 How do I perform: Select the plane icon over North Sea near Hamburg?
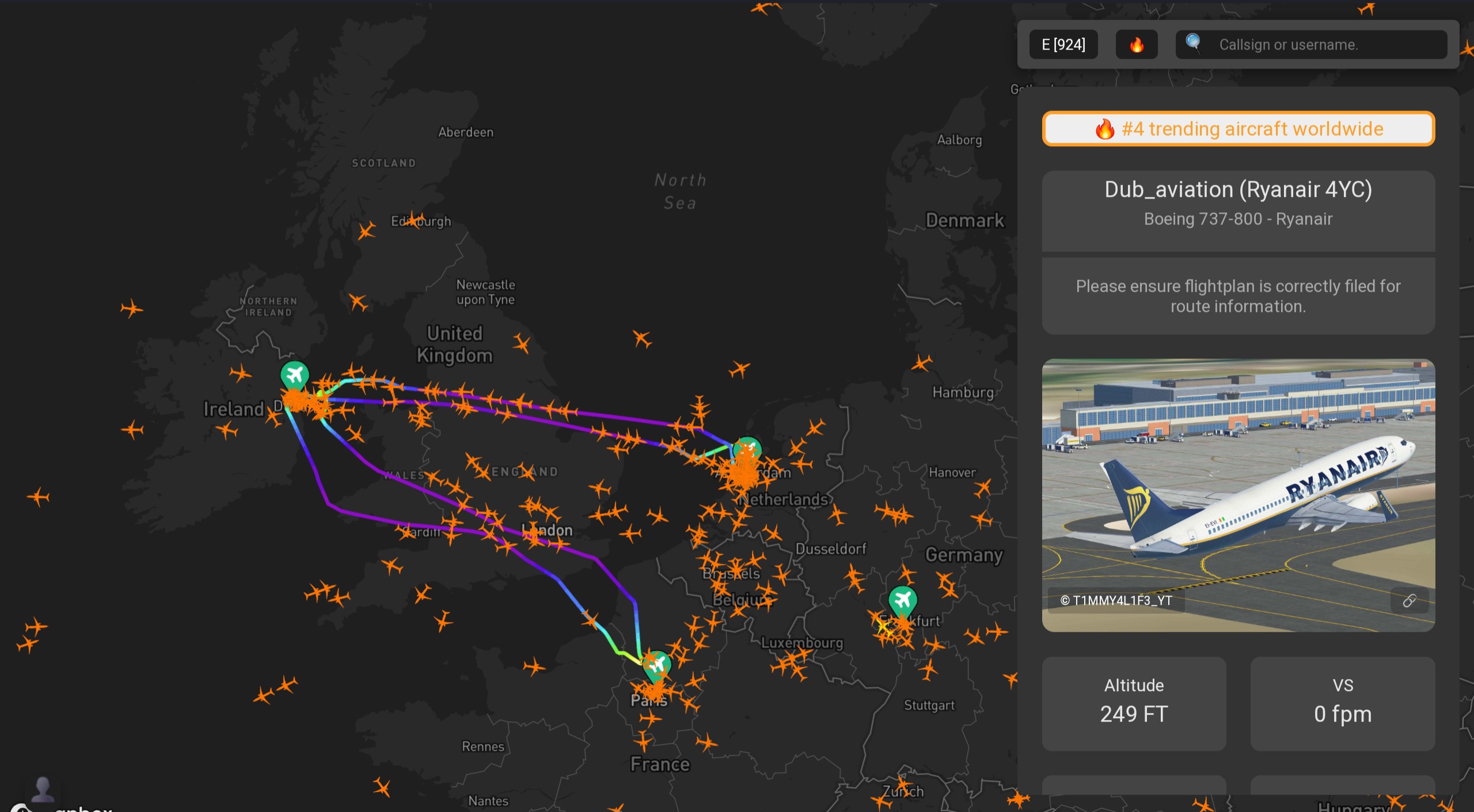pyautogui.click(x=921, y=363)
